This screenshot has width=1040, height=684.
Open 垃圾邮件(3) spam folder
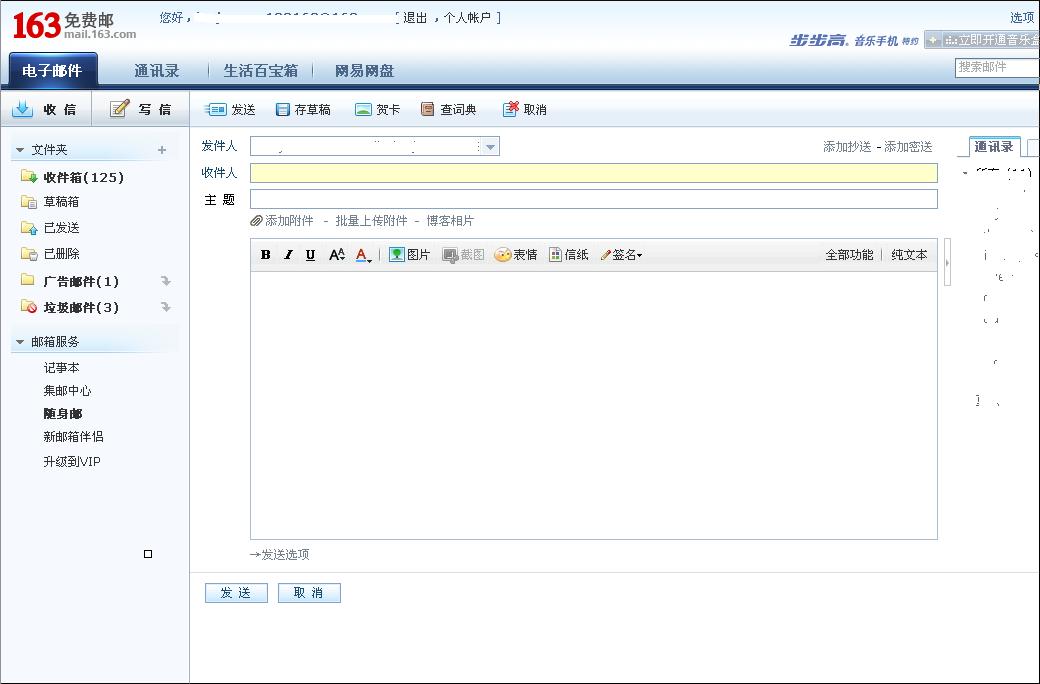[x=81, y=307]
